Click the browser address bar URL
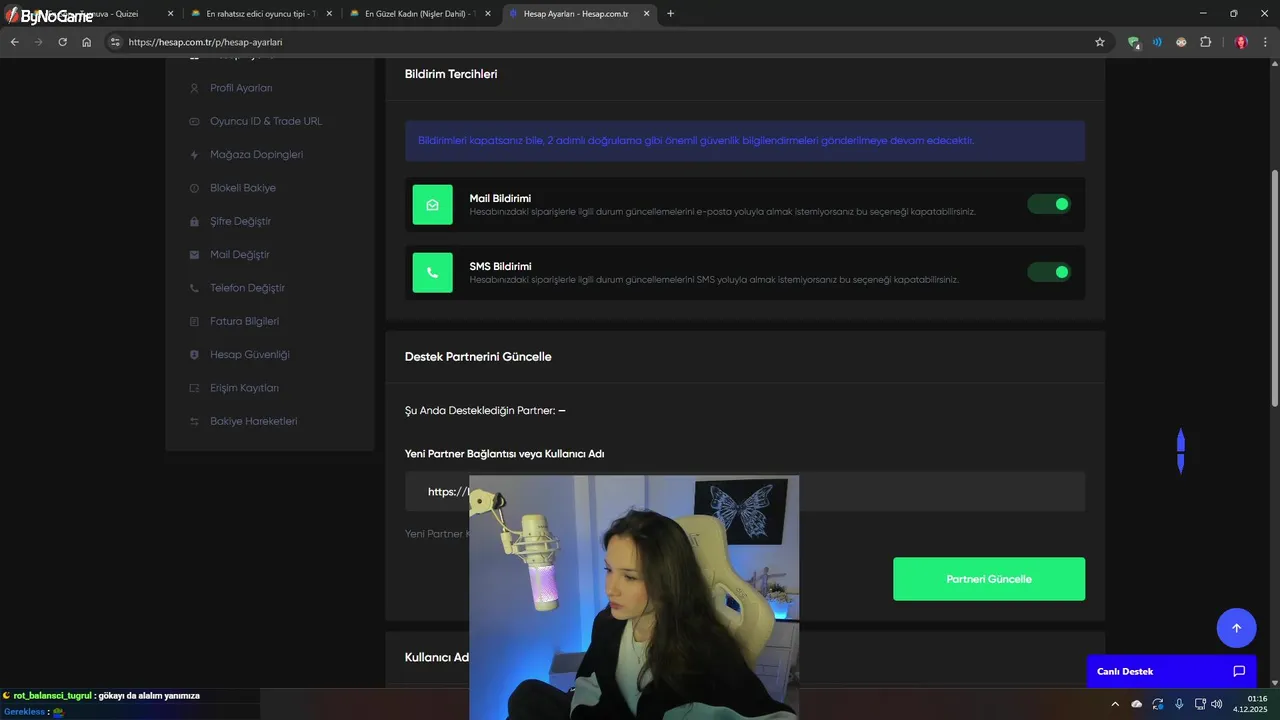Viewport: 1280px width, 720px height. 205,42
